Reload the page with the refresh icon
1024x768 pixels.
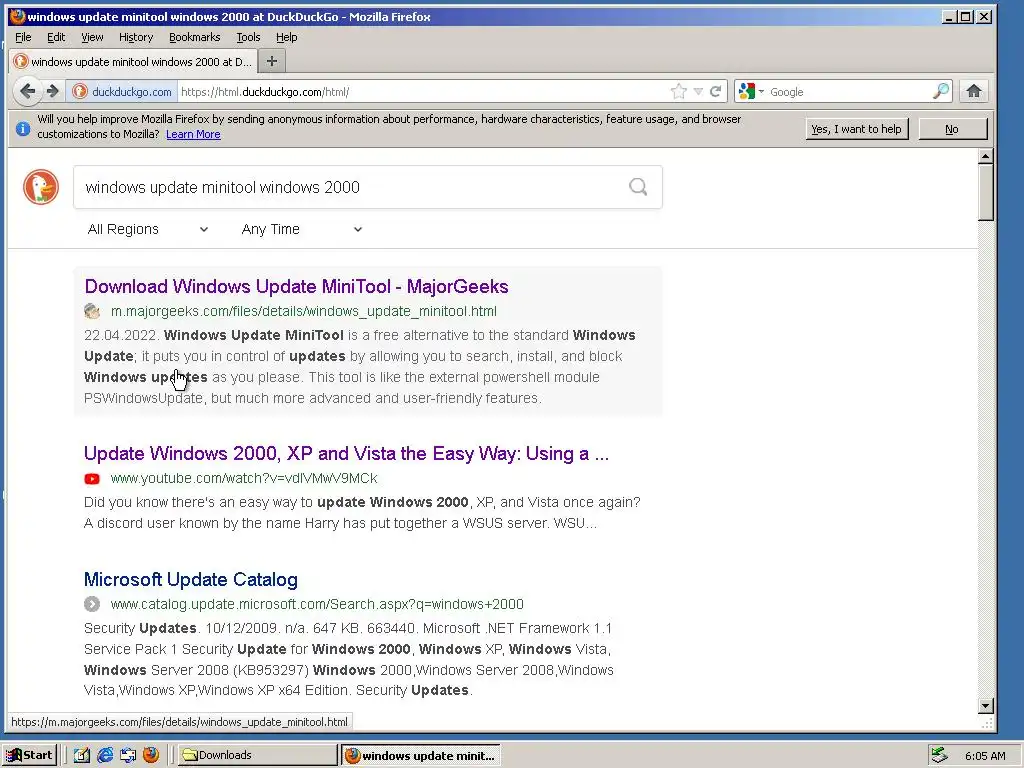[716, 91]
